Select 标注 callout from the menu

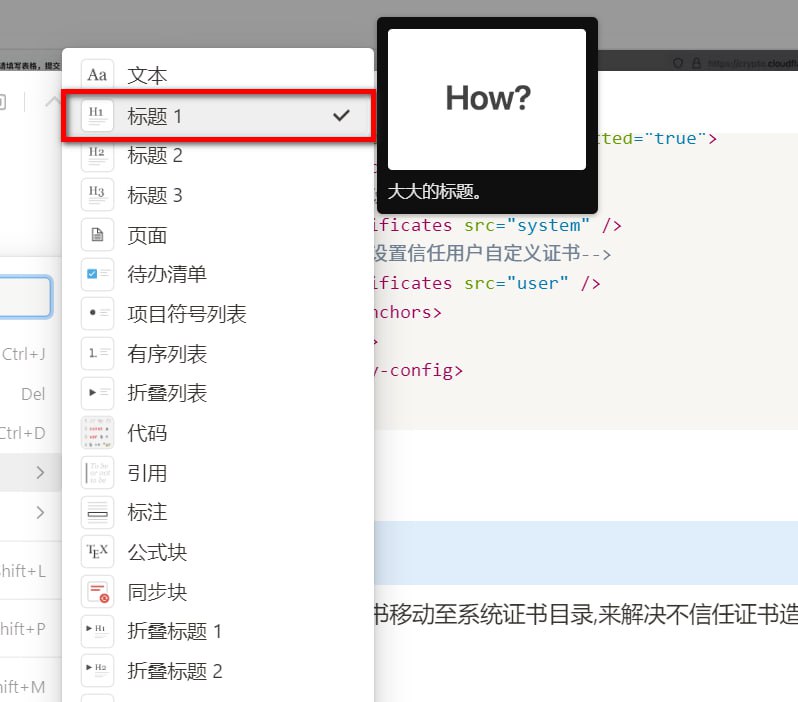147,513
